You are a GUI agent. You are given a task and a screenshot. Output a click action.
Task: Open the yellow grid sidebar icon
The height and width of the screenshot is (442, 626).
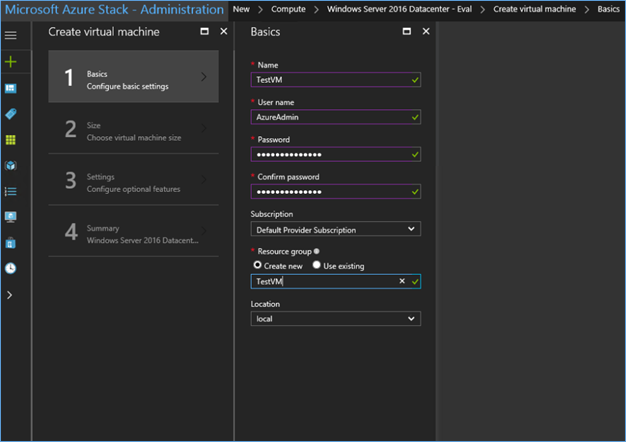(x=11, y=140)
